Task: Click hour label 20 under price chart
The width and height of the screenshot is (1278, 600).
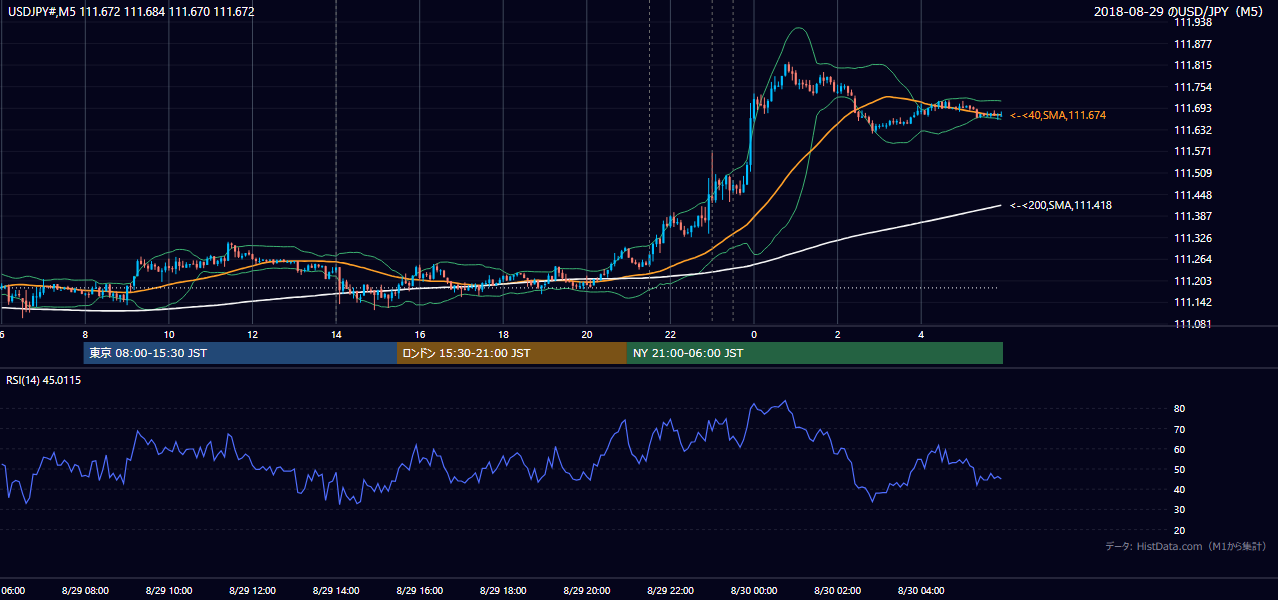Action: 587,335
